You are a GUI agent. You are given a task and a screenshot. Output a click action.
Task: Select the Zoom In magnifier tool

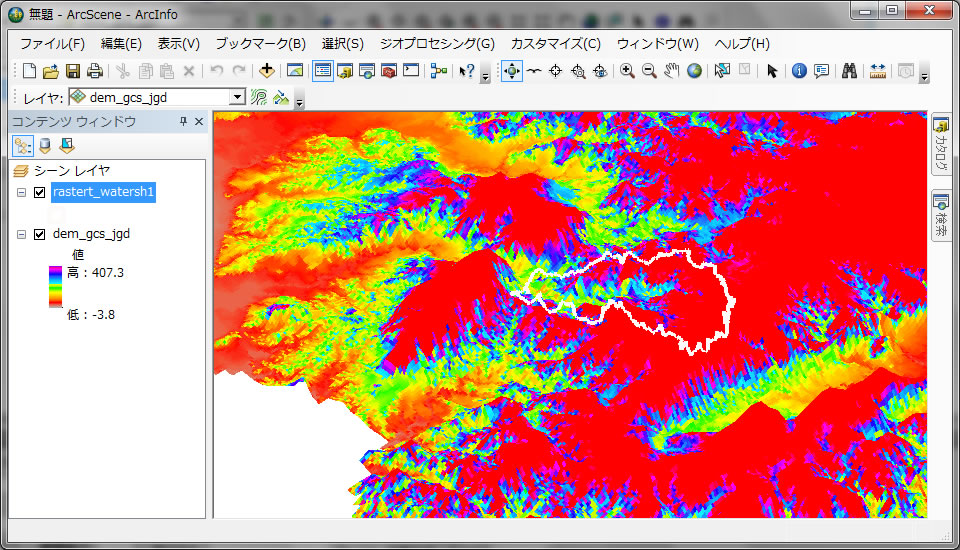point(627,71)
